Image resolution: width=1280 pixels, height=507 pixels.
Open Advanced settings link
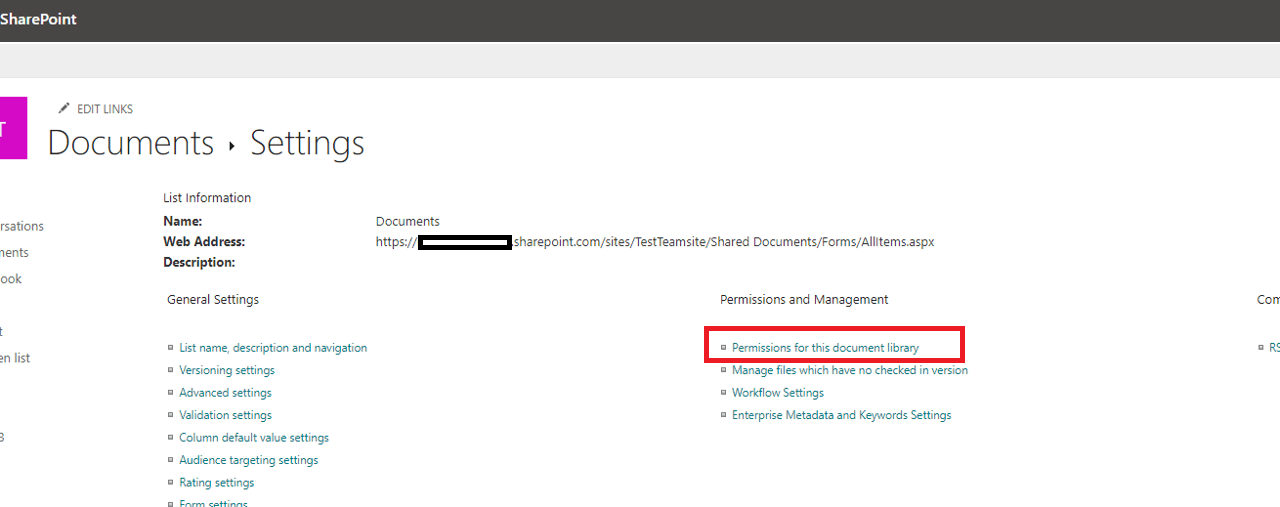coord(225,393)
